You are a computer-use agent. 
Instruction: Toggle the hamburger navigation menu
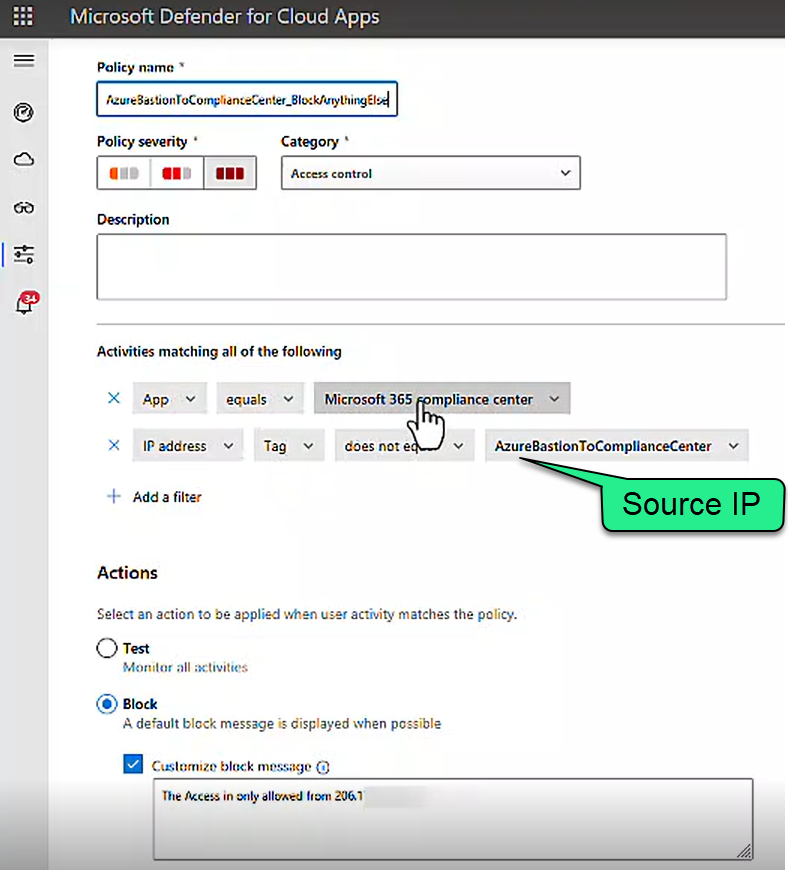(x=24, y=60)
